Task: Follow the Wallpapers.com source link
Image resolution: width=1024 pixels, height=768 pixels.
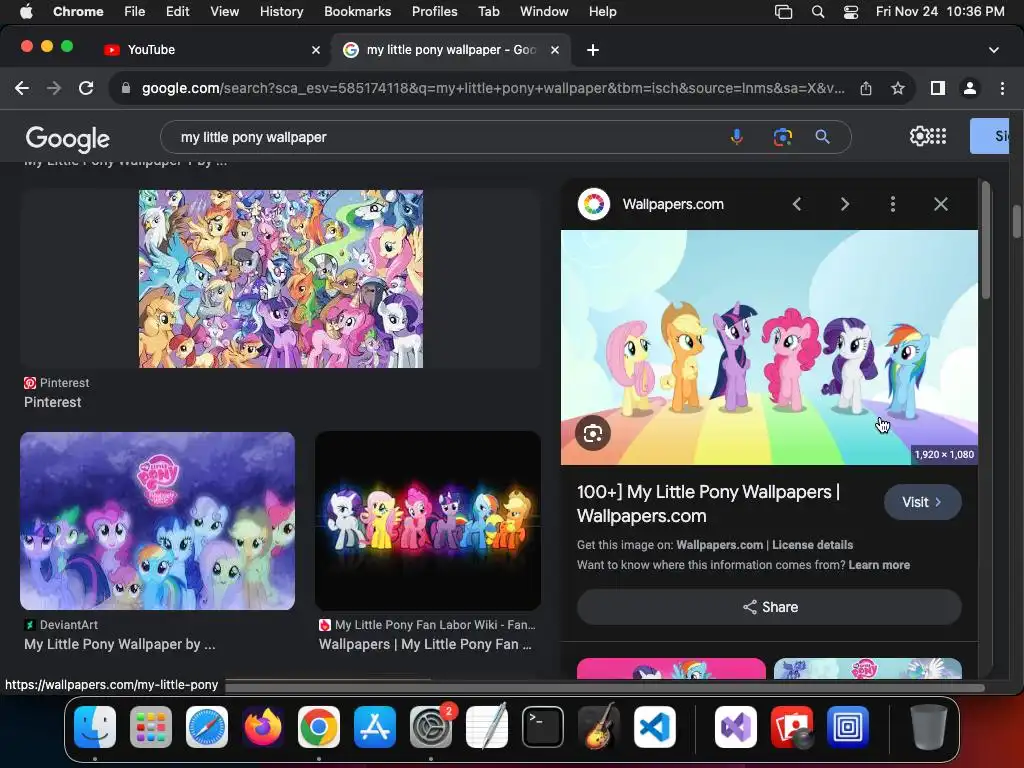Action: coord(720,545)
